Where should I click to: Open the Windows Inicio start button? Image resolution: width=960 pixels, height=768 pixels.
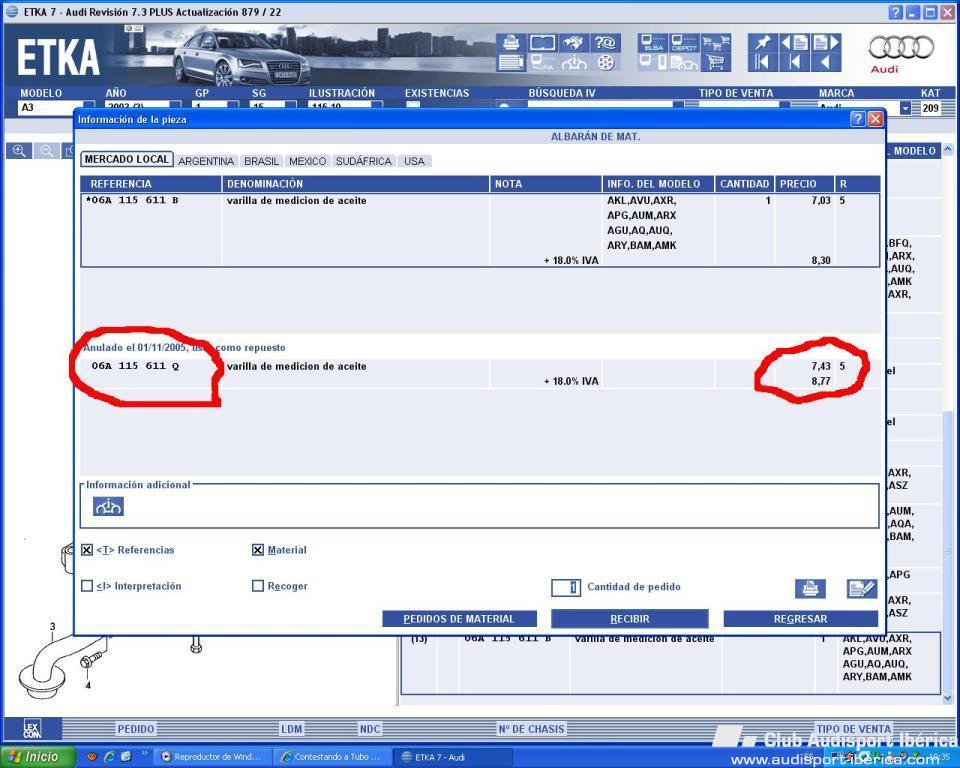[37, 757]
